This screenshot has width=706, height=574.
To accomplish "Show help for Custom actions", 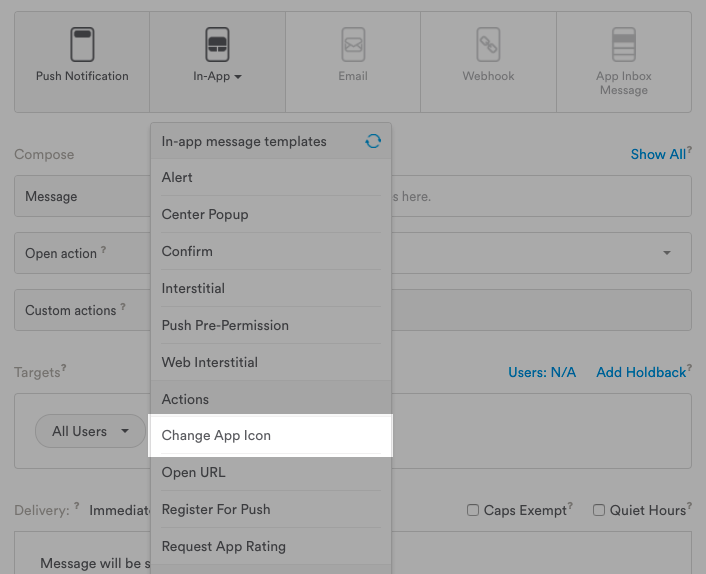I will click(x=123, y=306).
